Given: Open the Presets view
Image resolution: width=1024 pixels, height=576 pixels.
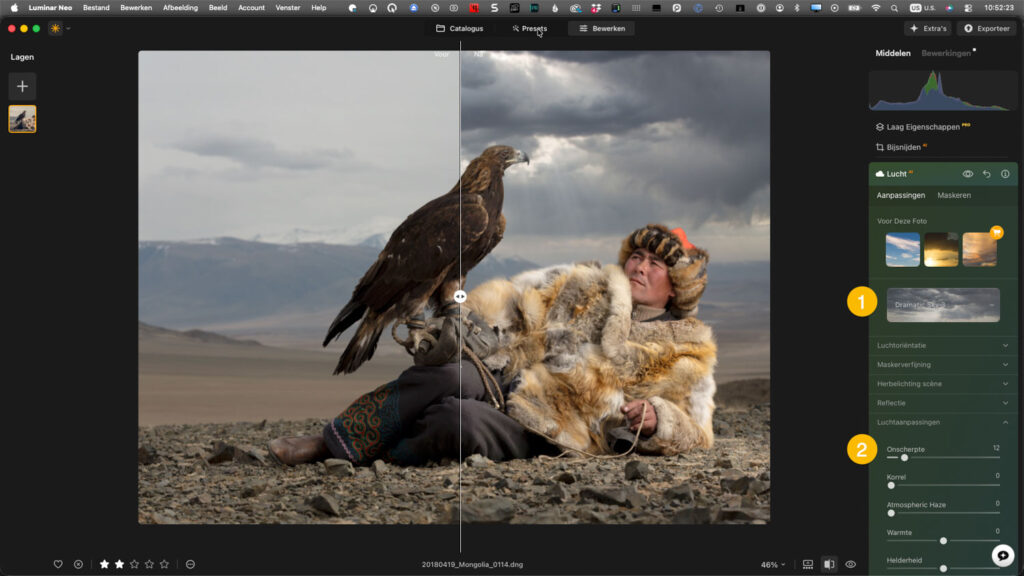Looking at the screenshot, I should [x=530, y=29].
